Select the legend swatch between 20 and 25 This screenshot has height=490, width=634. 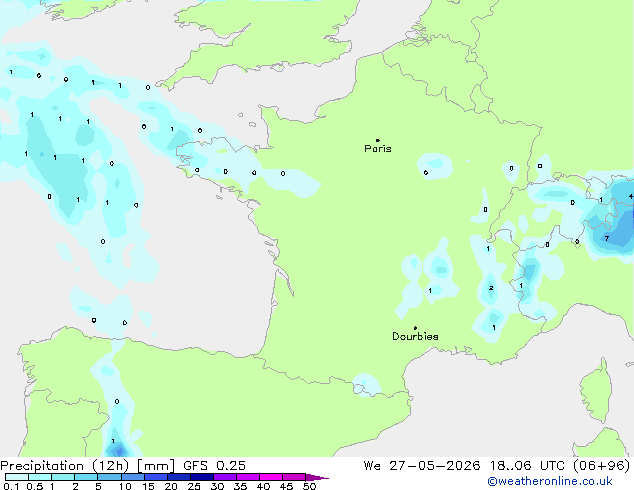[x=178, y=477]
